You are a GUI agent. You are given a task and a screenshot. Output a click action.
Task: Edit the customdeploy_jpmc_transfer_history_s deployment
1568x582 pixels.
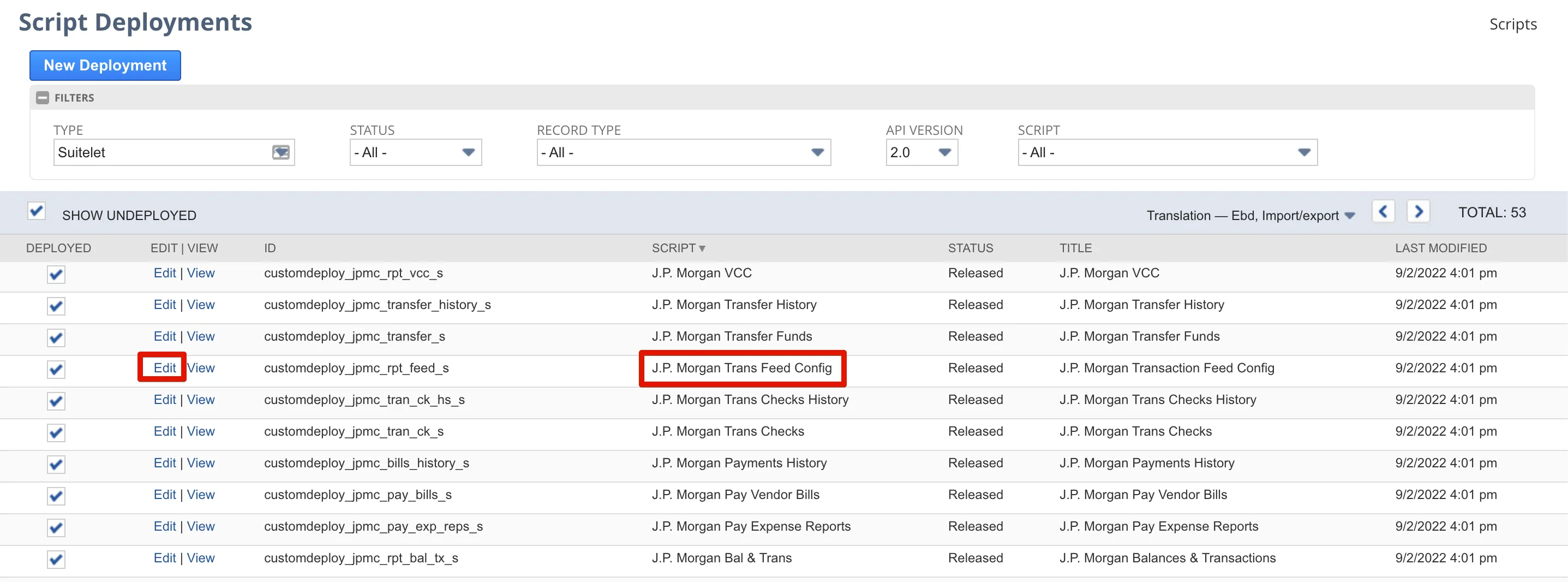pyautogui.click(x=164, y=305)
